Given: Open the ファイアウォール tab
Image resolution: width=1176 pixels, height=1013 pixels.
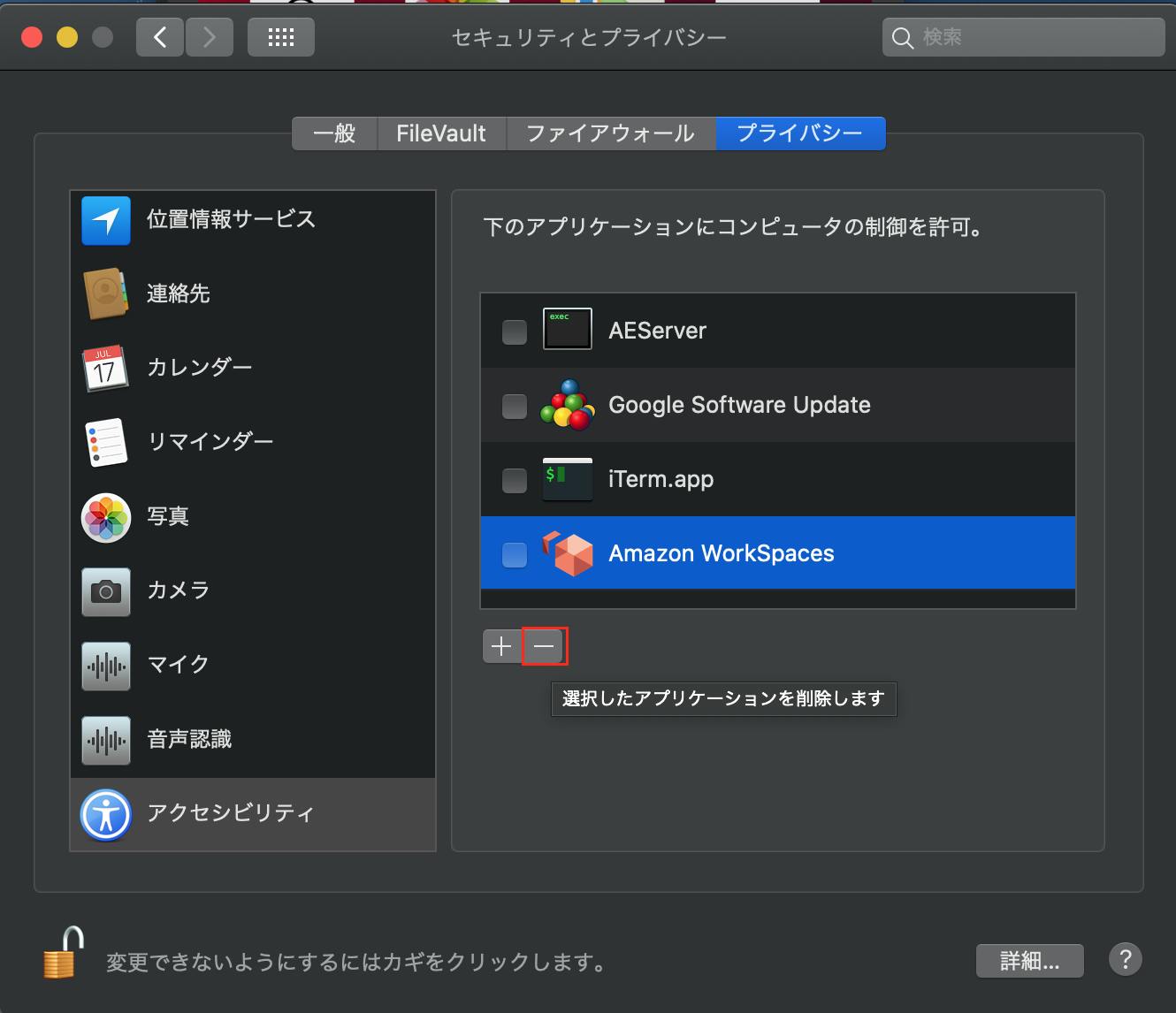Looking at the screenshot, I should click(x=610, y=133).
